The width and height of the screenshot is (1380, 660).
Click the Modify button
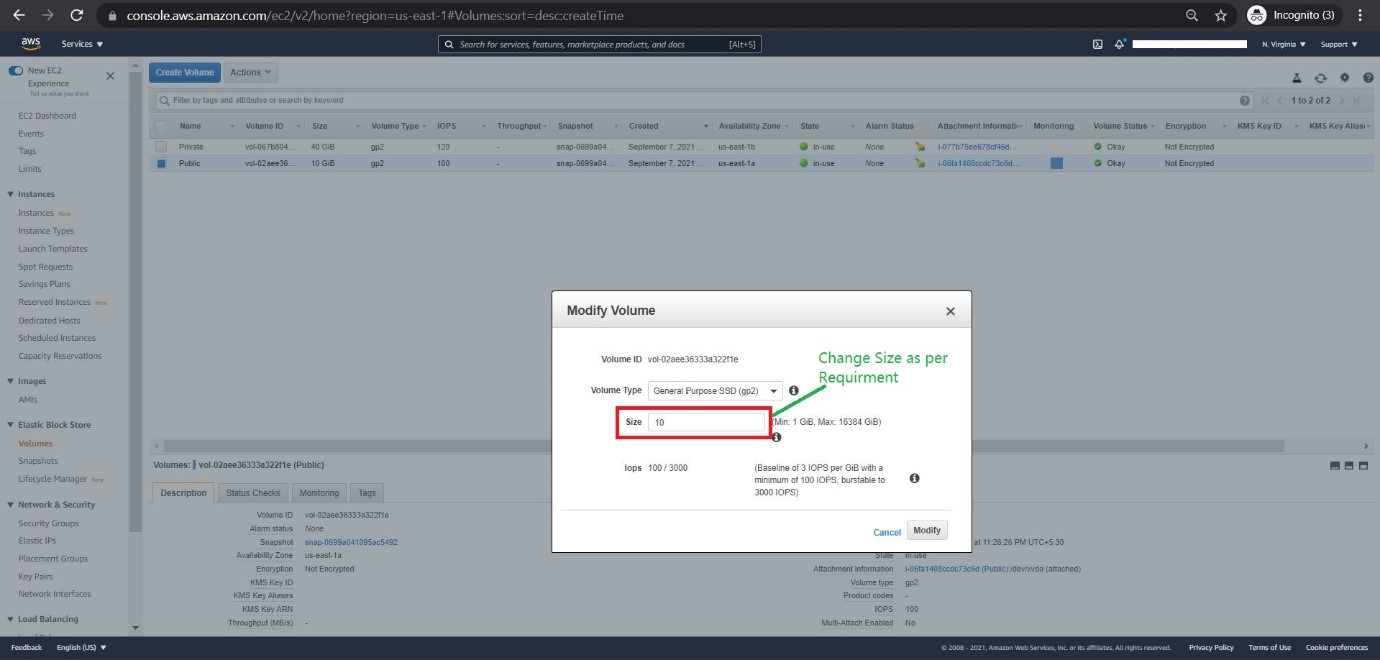pyautogui.click(x=927, y=530)
